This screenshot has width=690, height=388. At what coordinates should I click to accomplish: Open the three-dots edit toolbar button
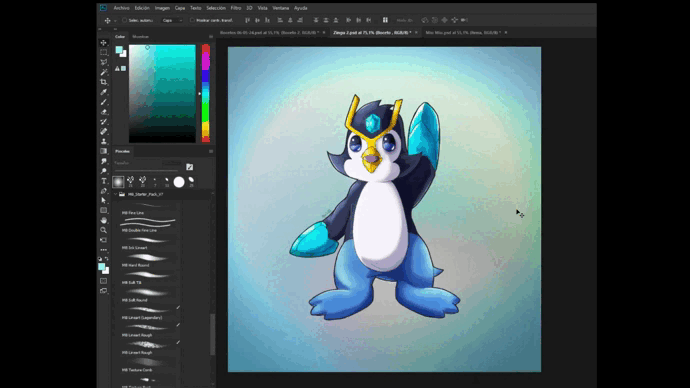point(103,250)
